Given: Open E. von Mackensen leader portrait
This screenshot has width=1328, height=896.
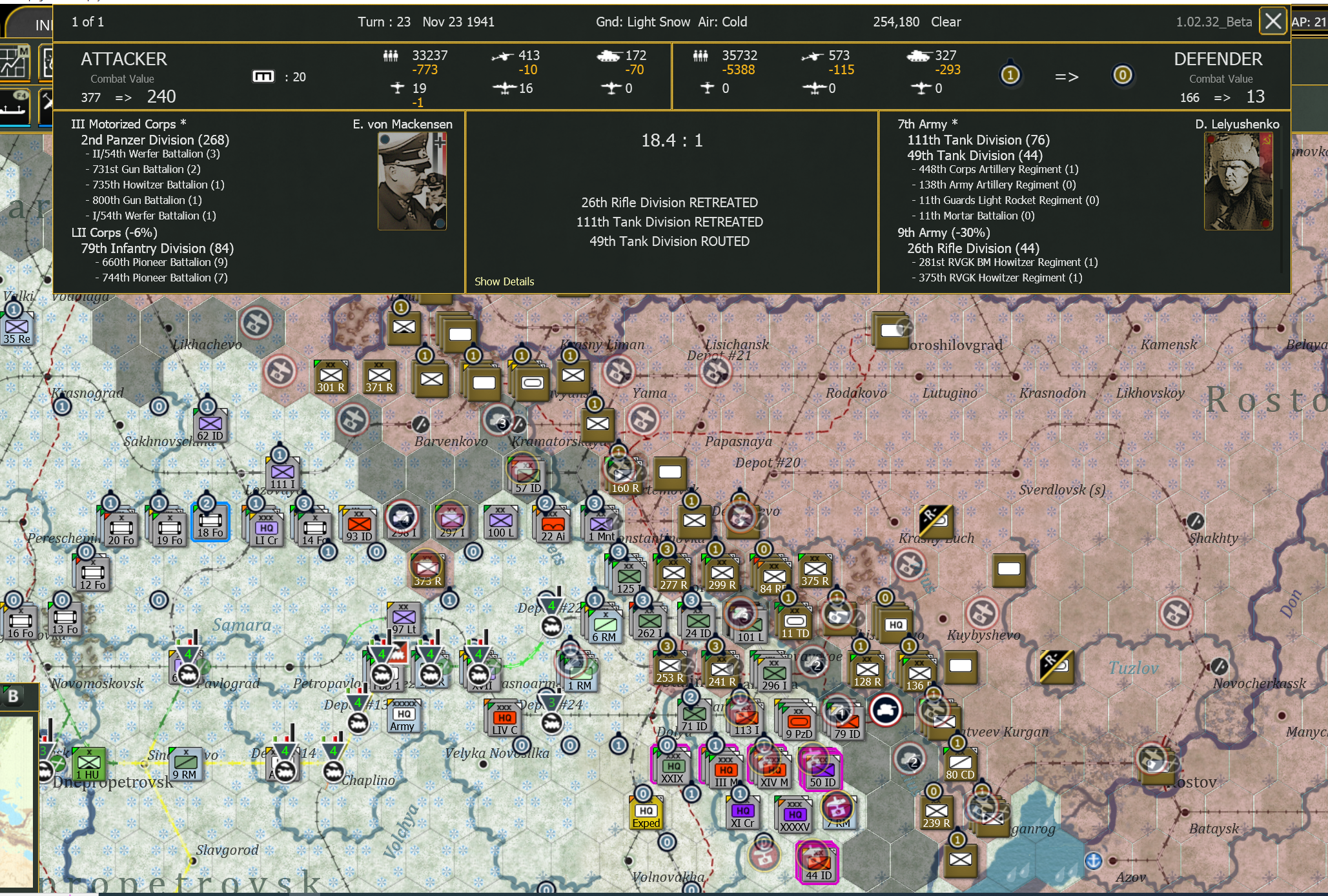Looking at the screenshot, I should point(412,181).
